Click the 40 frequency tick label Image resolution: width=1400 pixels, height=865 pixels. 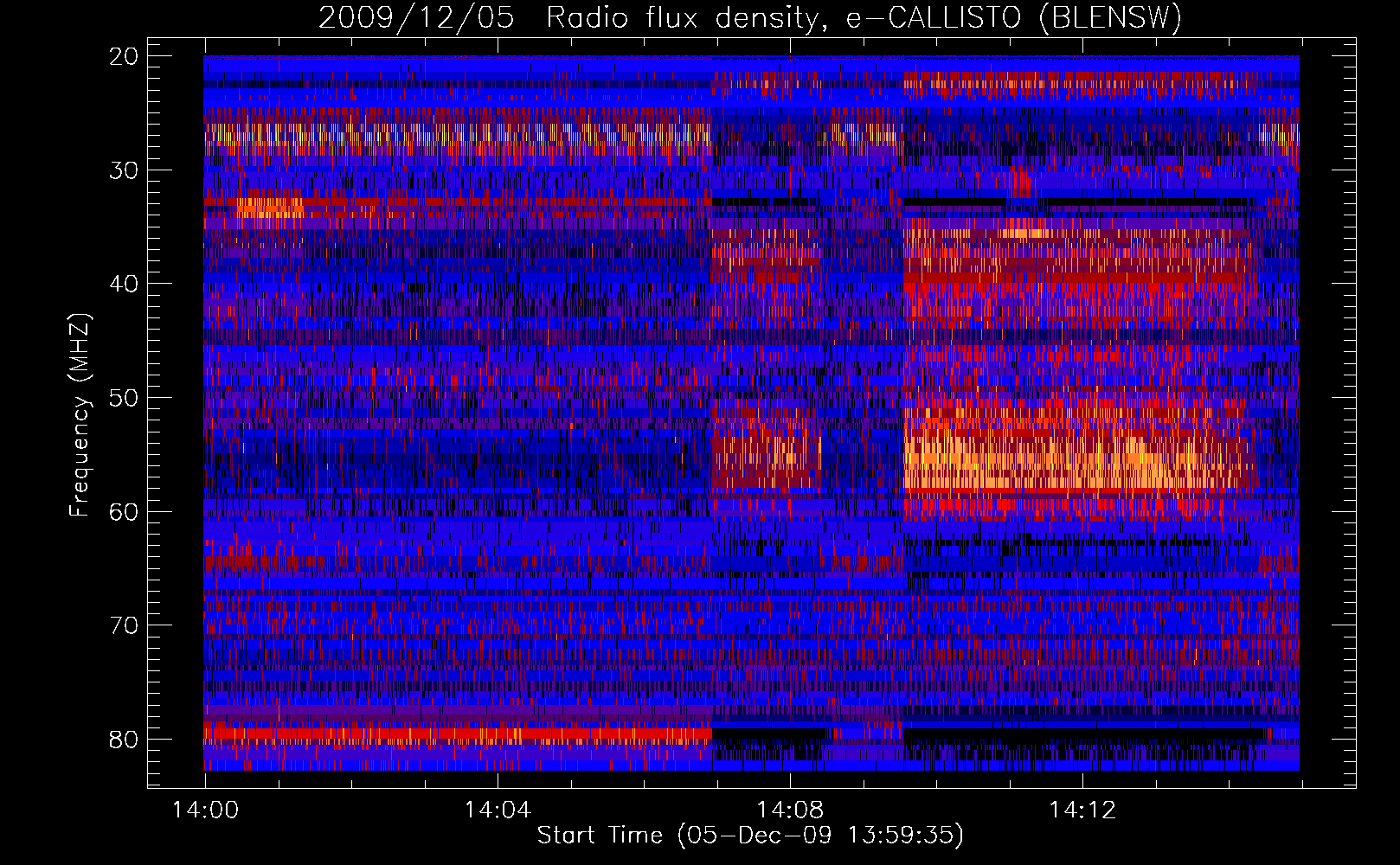click(x=125, y=284)
